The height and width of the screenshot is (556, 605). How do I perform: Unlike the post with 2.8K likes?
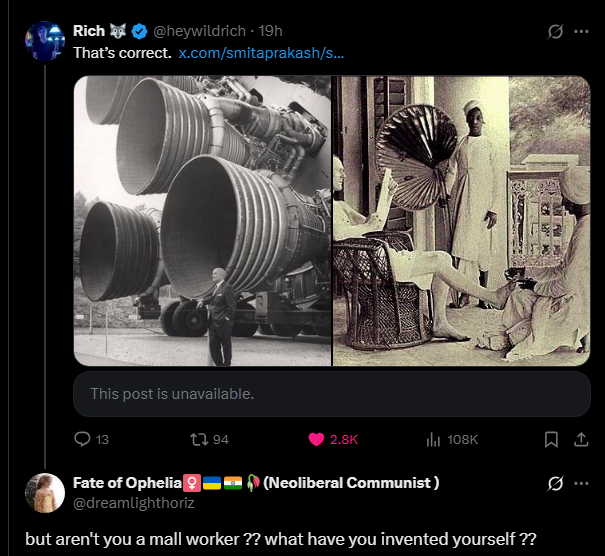coord(317,439)
